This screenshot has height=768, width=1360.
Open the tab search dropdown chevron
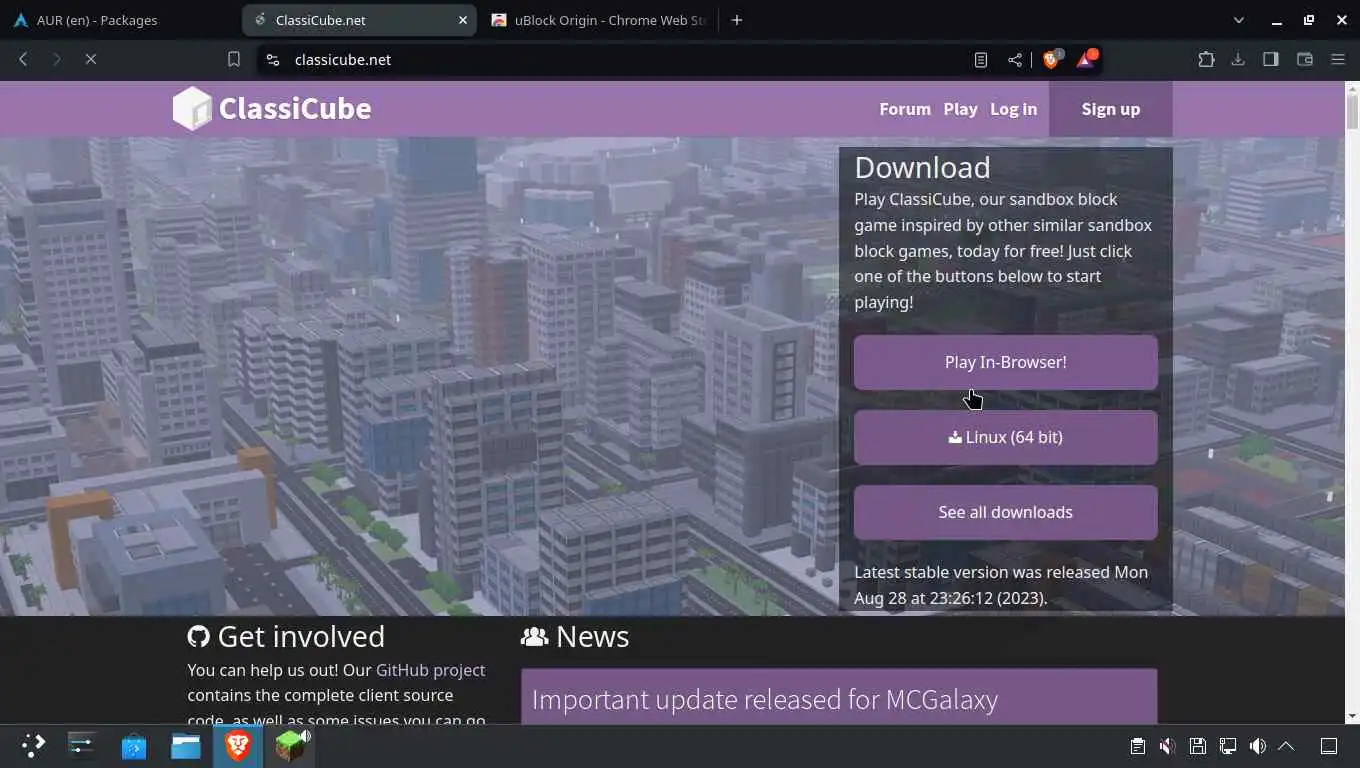point(1239,20)
